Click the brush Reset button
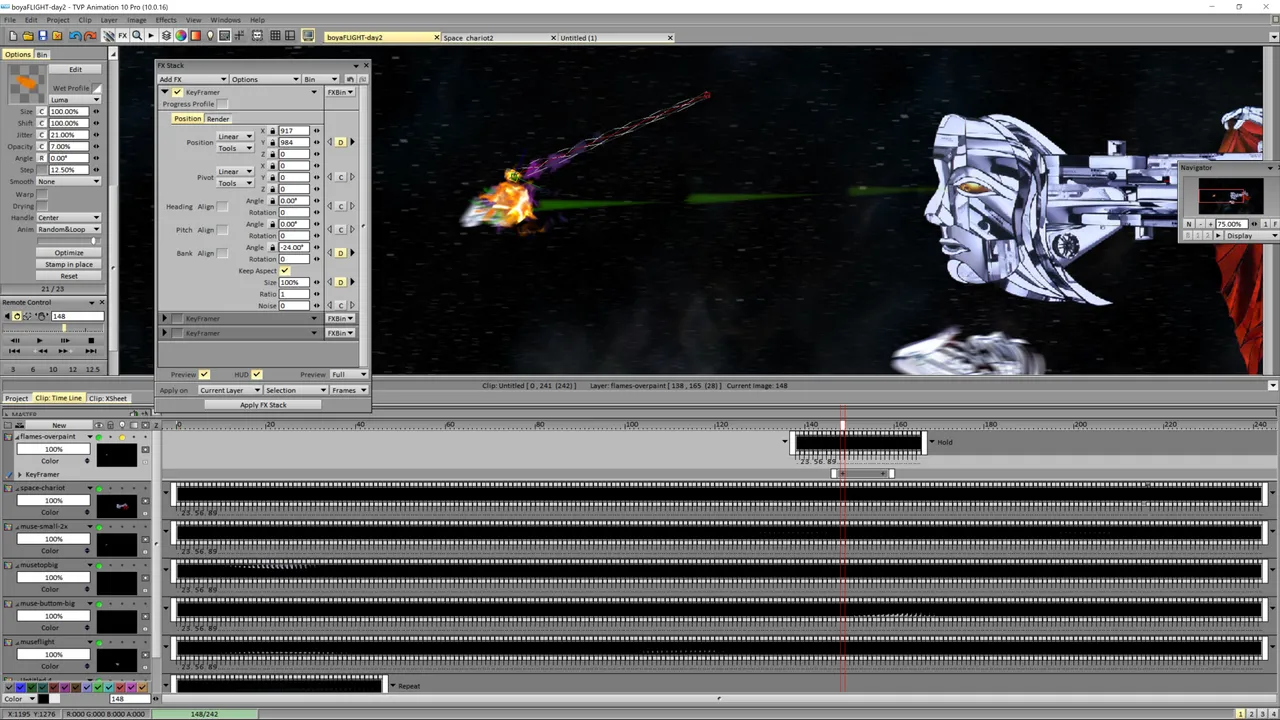The height and width of the screenshot is (720, 1280). tap(69, 276)
